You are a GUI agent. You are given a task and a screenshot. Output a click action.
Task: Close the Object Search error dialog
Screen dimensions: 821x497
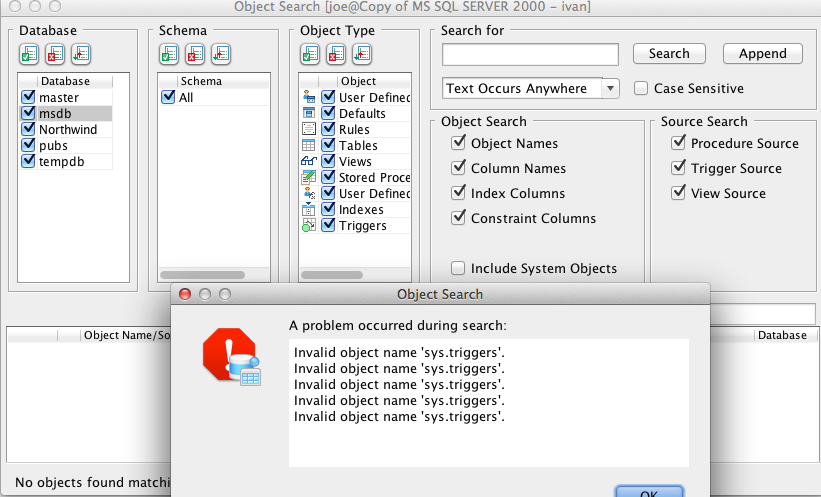(x=185, y=294)
